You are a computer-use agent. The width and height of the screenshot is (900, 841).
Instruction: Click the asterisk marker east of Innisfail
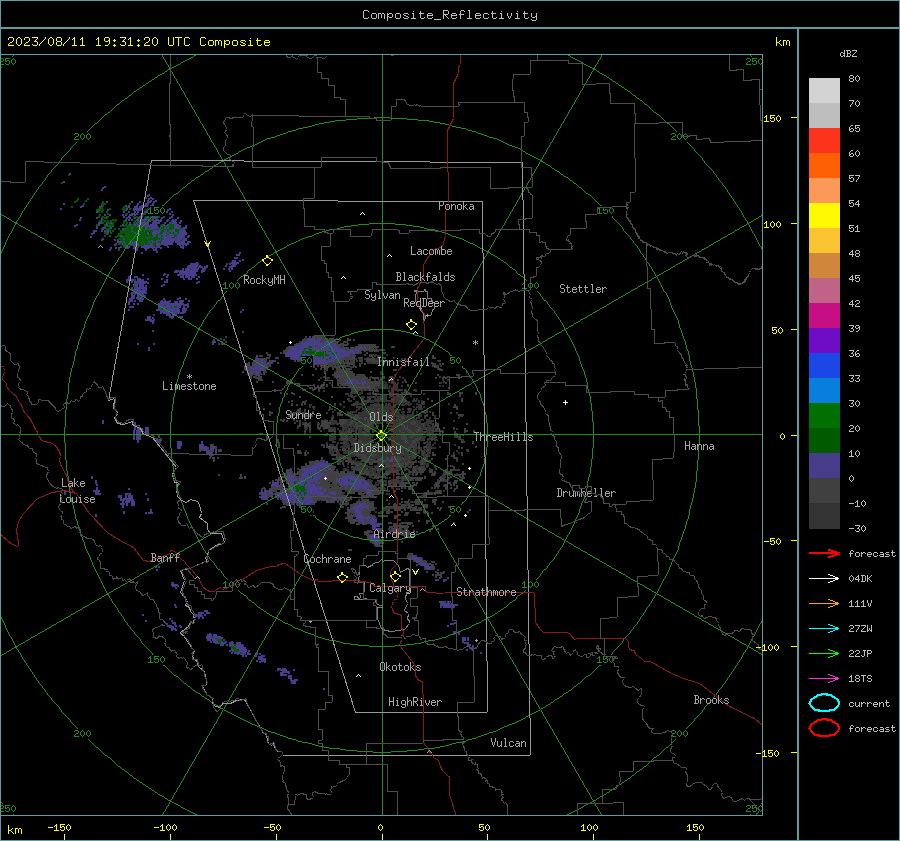point(475,343)
